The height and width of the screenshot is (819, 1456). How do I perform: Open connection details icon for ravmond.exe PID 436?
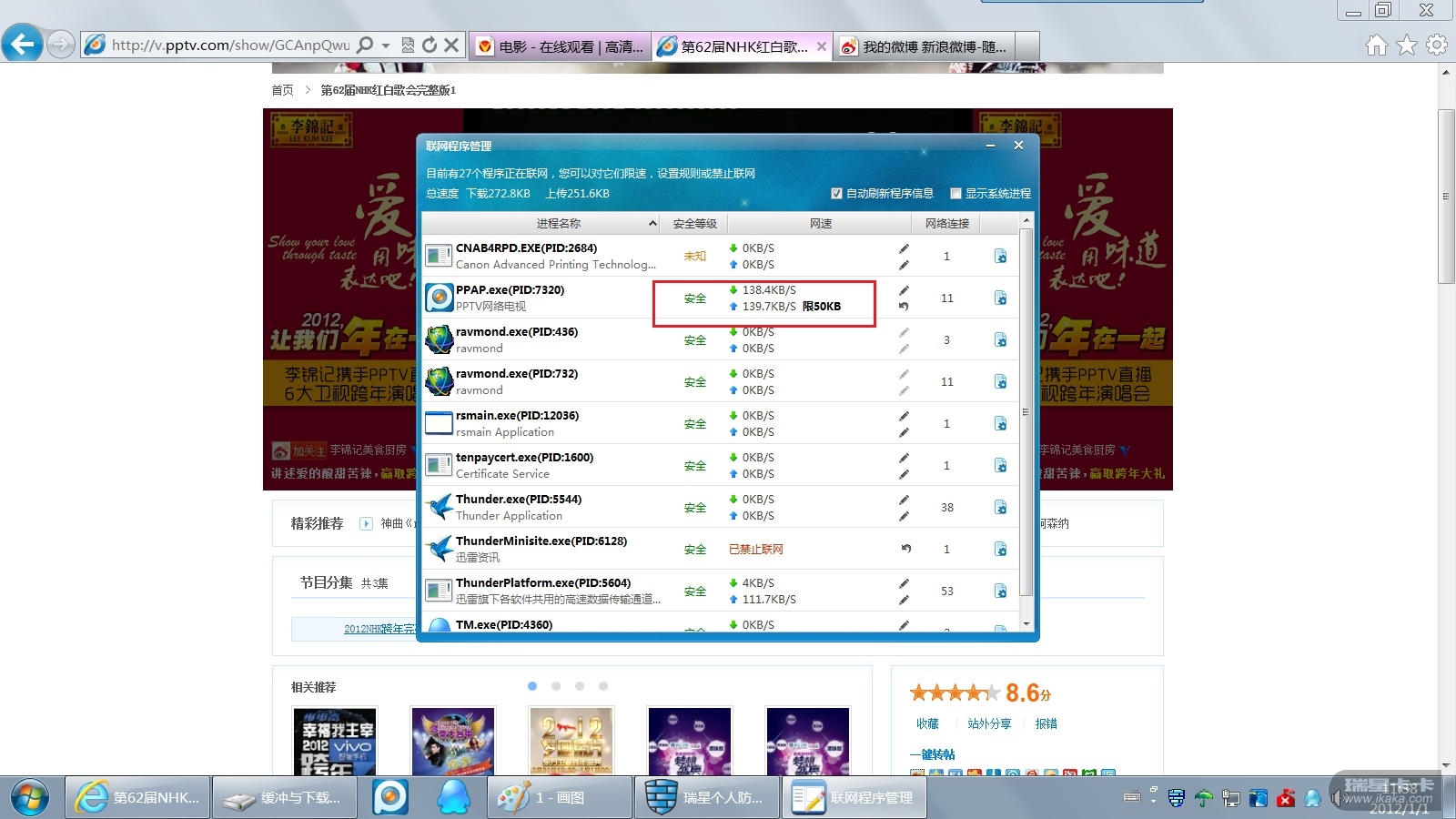1000,339
